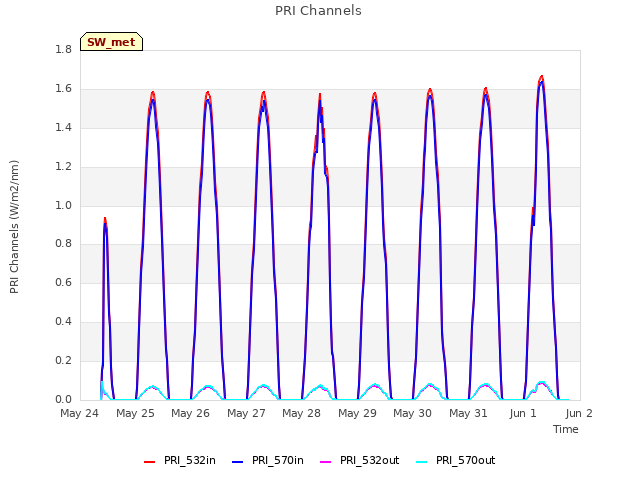Click the 1.8 y-axis tick label
The width and height of the screenshot is (640, 480).
[64, 50]
